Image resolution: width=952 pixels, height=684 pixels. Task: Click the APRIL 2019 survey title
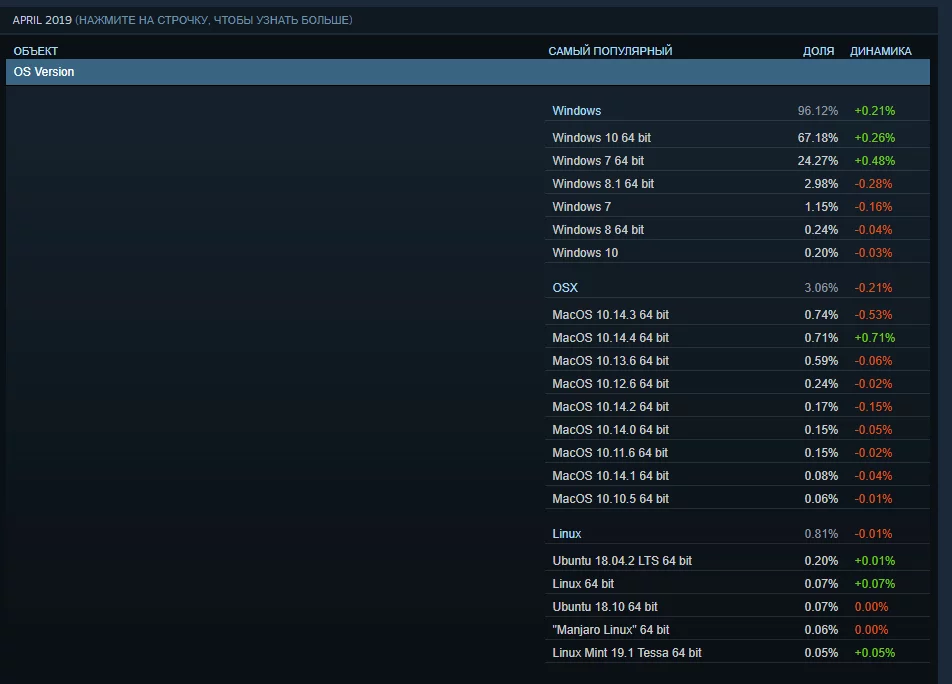click(42, 20)
